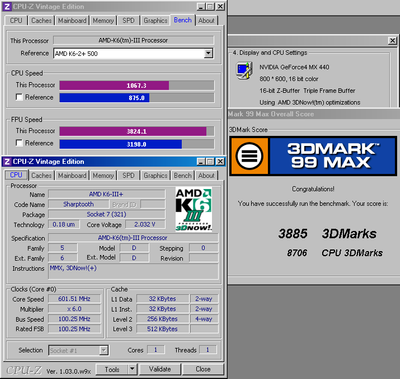
Task: Click the Multiplier value x 6.0
Action: 74,309
